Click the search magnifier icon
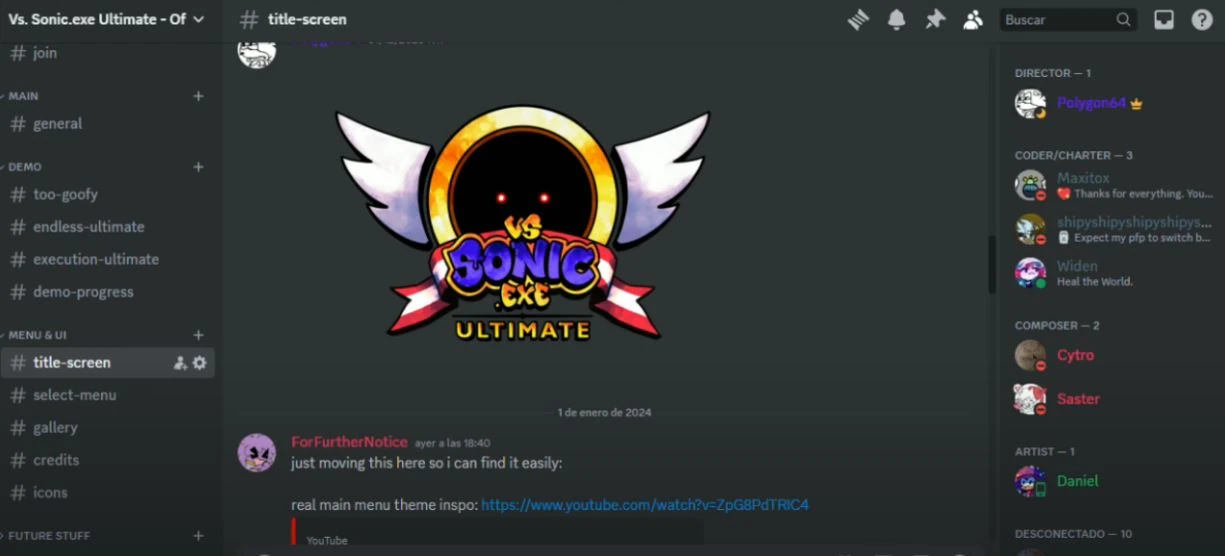This screenshot has width=1225, height=556. [1123, 19]
